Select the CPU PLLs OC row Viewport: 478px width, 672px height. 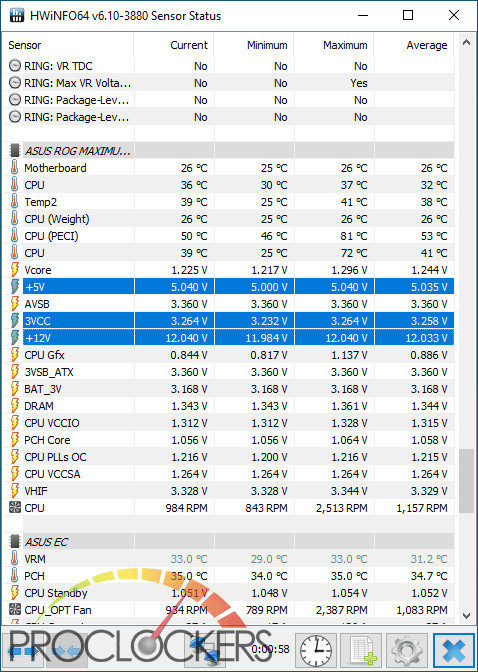coord(229,457)
